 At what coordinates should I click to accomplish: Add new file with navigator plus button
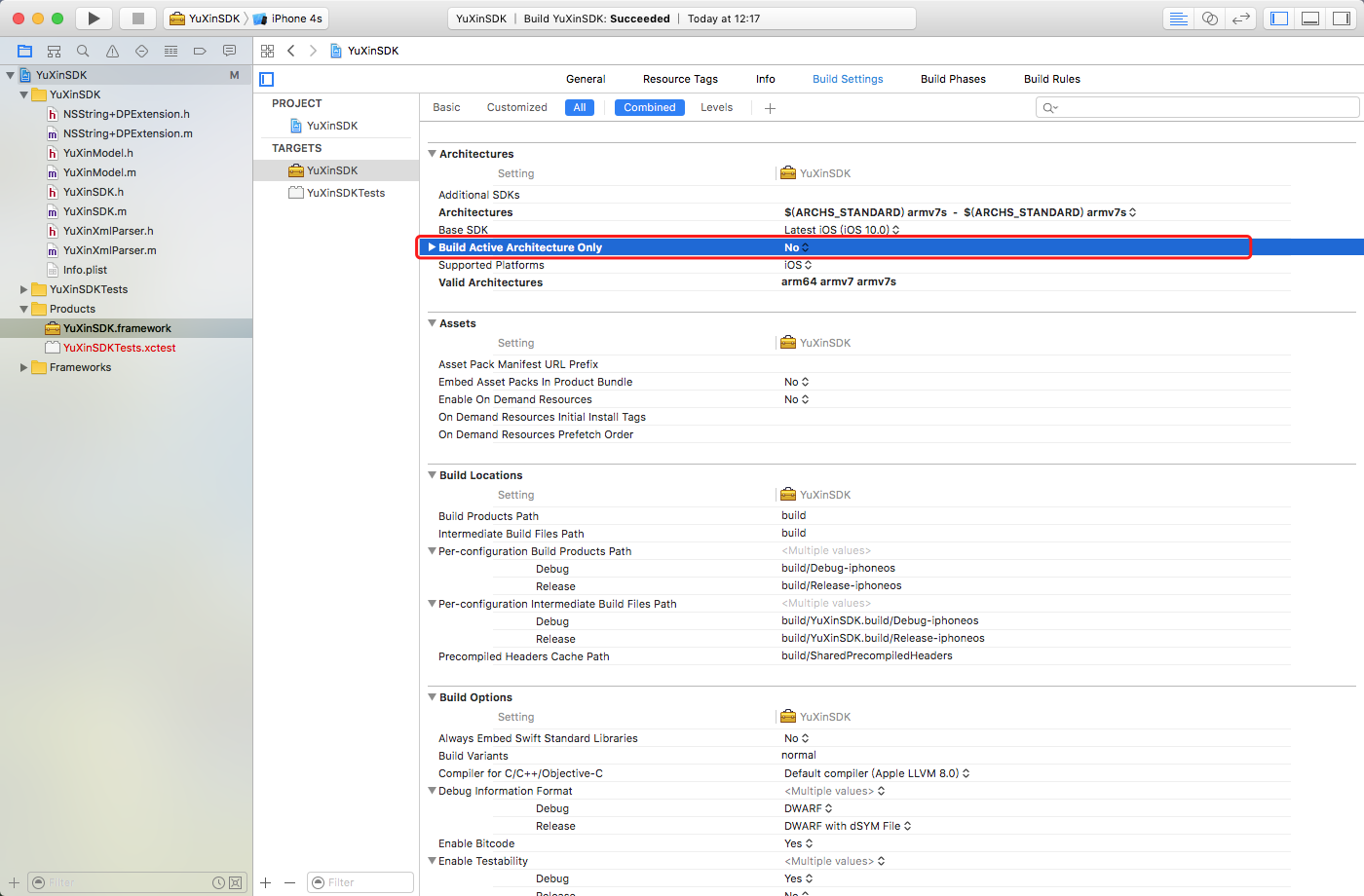point(14,882)
